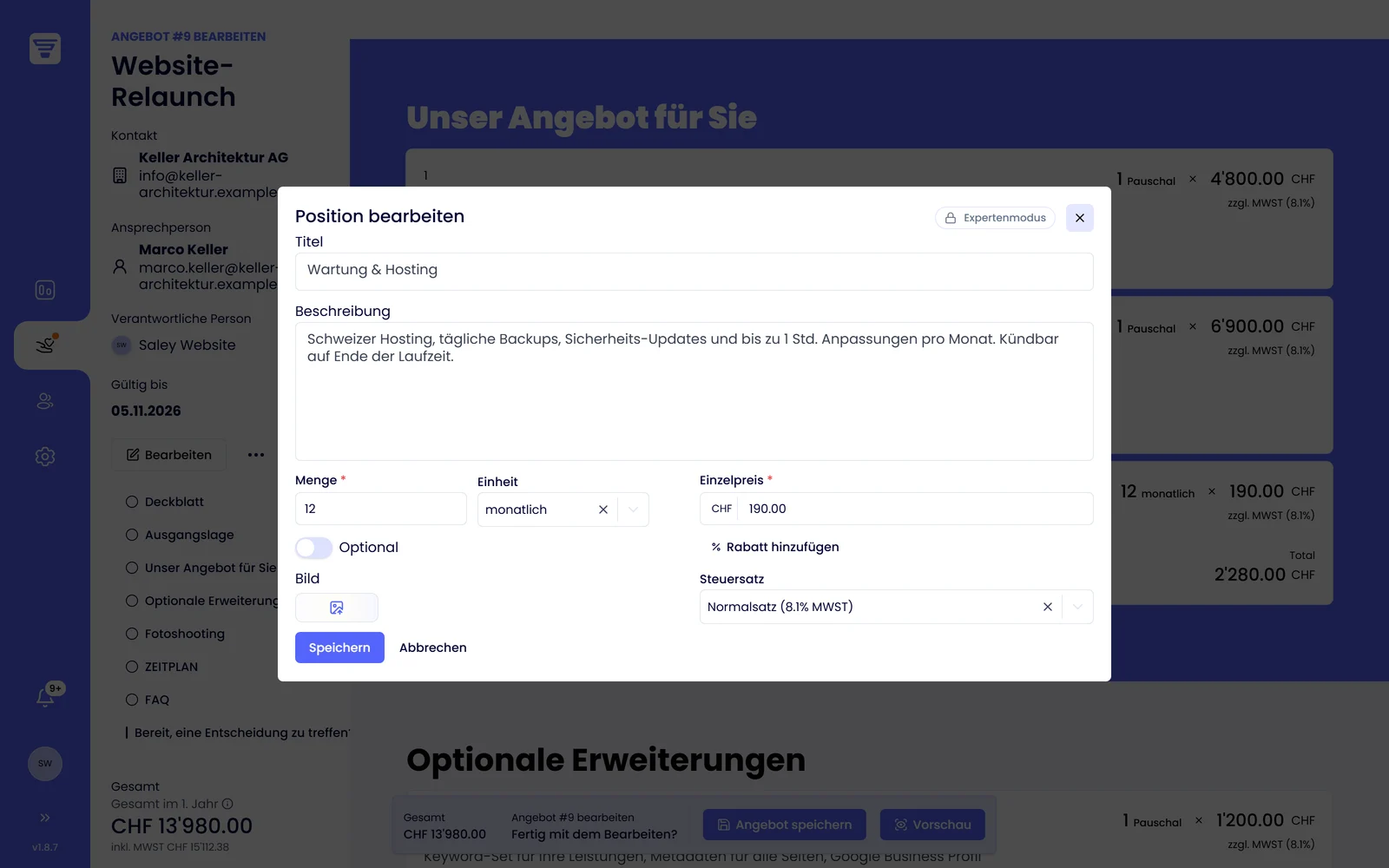Click Speichern to save the position

coord(339,648)
